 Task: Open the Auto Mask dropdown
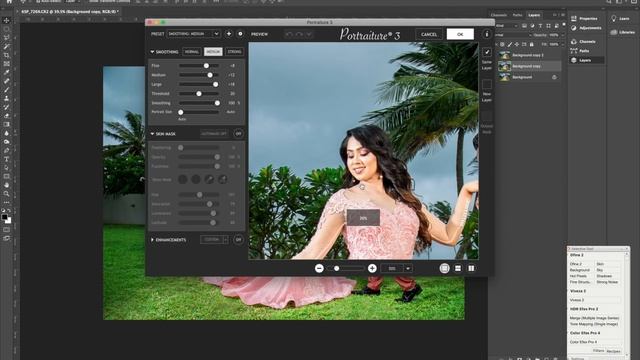[214, 133]
